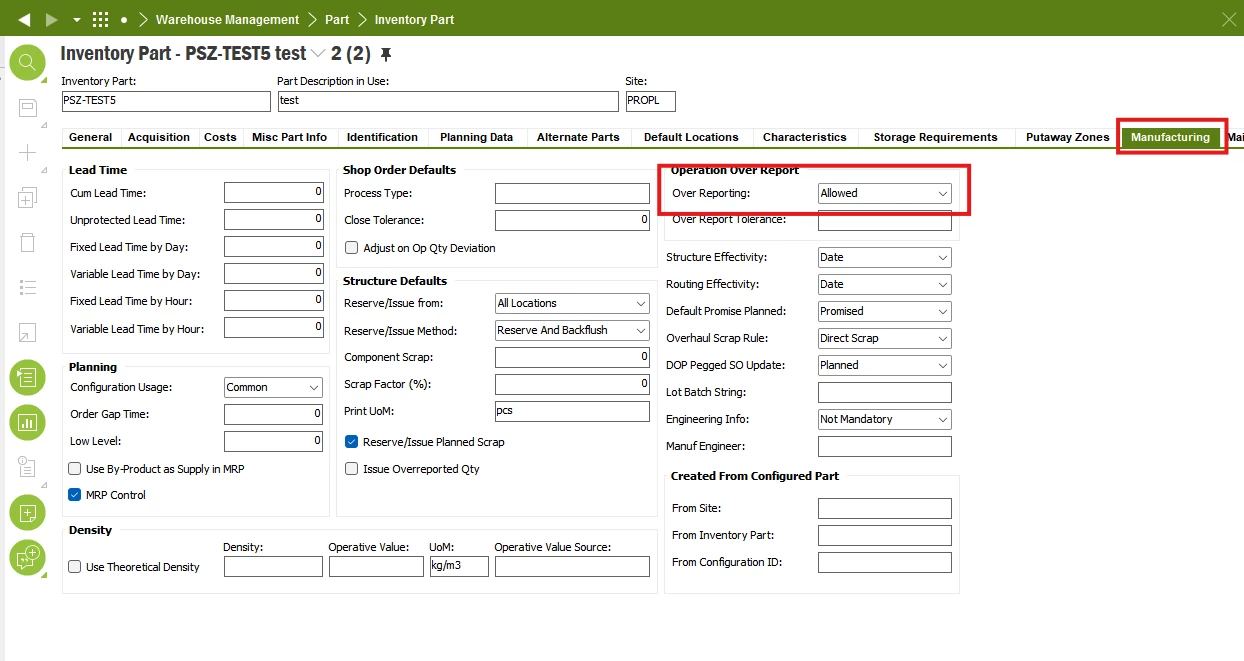The height and width of the screenshot is (661, 1244).
Task: Click the back navigation arrow
Action: click(24, 19)
